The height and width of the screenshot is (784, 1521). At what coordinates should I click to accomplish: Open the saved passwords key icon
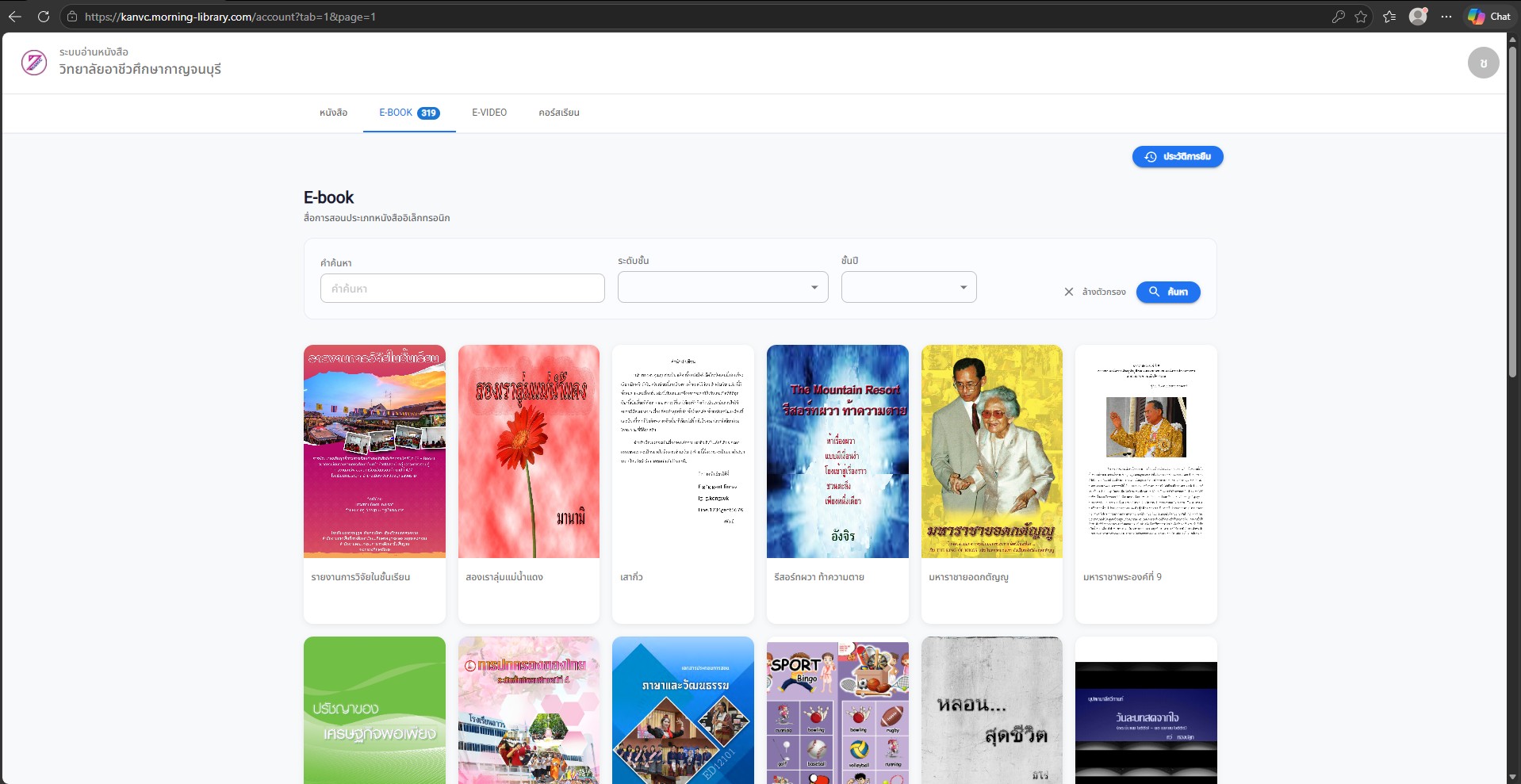pos(1338,17)
